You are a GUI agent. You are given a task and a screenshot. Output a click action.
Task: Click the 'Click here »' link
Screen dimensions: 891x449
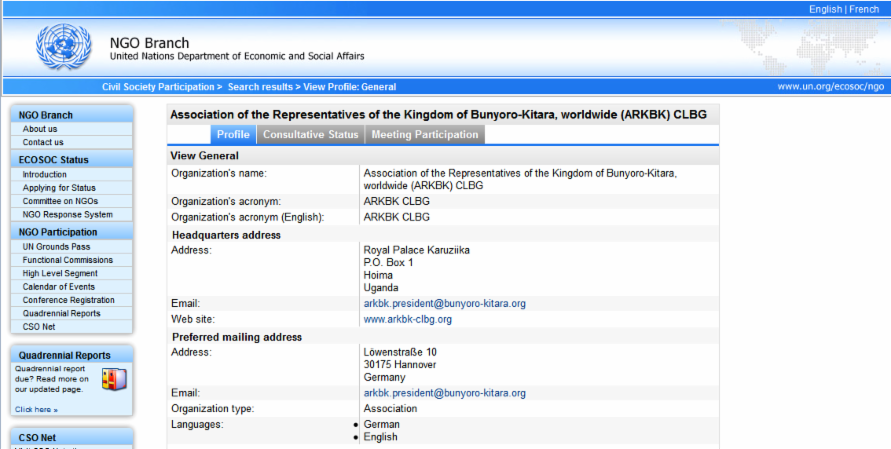[36, 409]
